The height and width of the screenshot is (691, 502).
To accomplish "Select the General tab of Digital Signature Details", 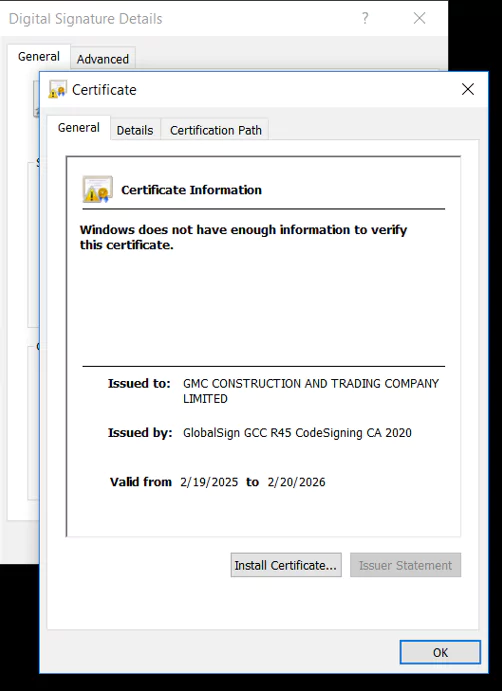I will click(x=39, y=56).
